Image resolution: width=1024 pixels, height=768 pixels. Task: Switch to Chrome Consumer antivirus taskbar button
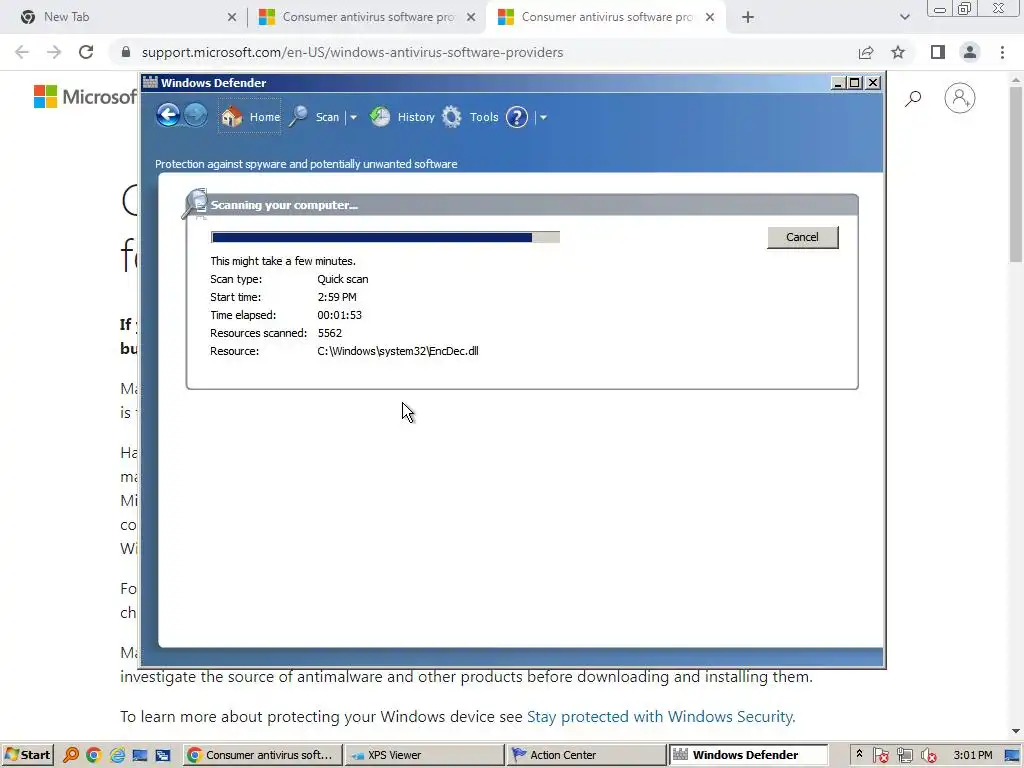point(262,755)
